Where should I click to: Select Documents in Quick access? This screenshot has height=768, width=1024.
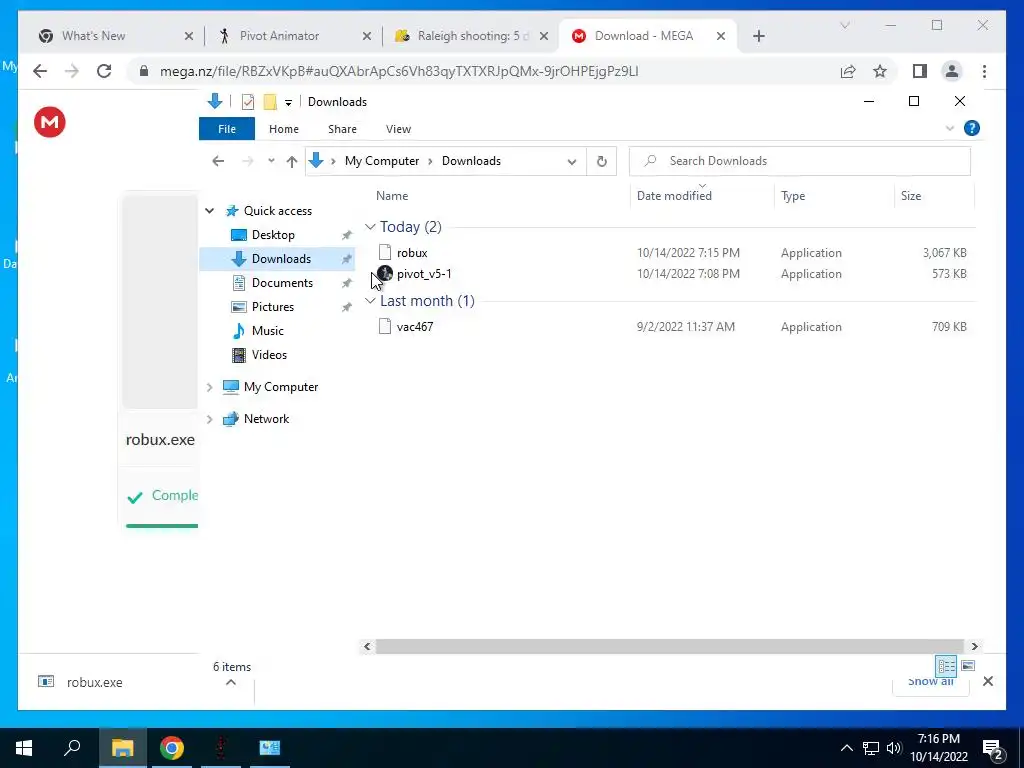pyautogui.click(x=282, y=283)
